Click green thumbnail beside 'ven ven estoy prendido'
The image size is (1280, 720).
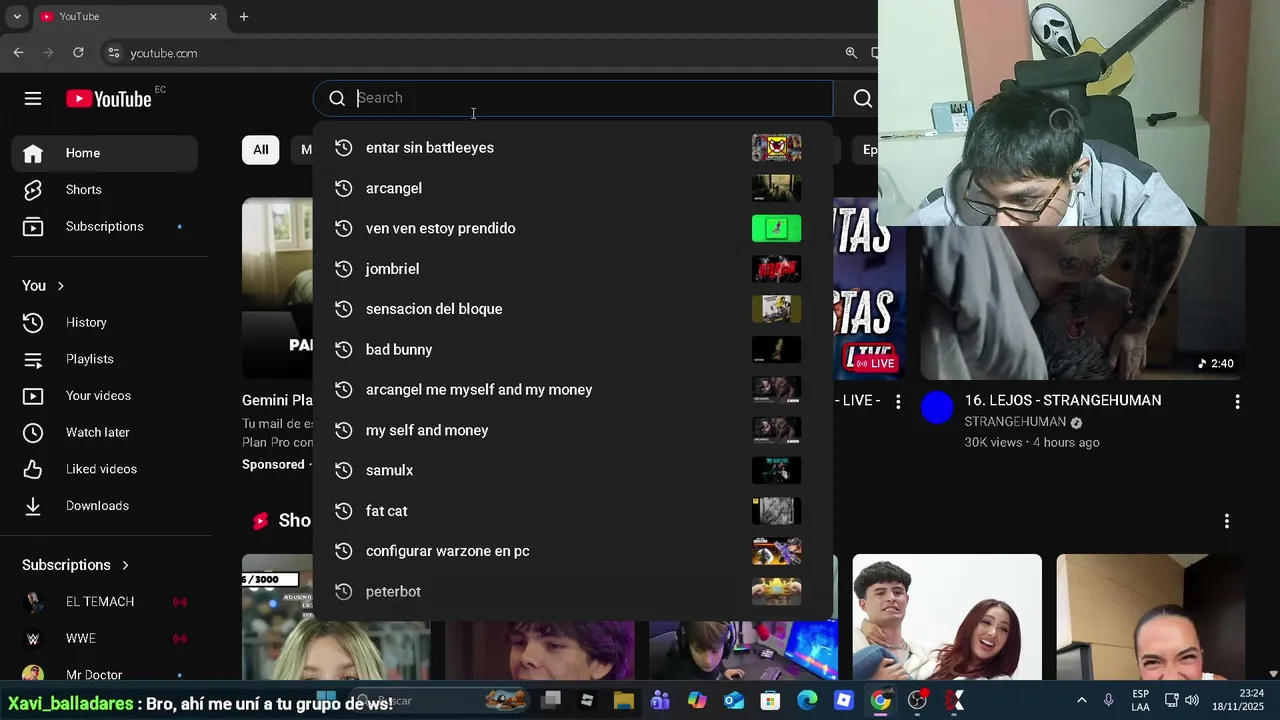pyautogui.click(x=776, y=228)
